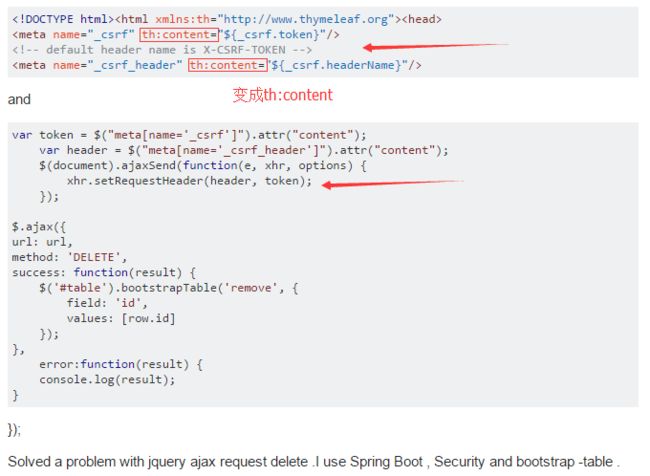Click the $.ajax({ opening line
The image size is (650, 476).
(x=39, y=227)
